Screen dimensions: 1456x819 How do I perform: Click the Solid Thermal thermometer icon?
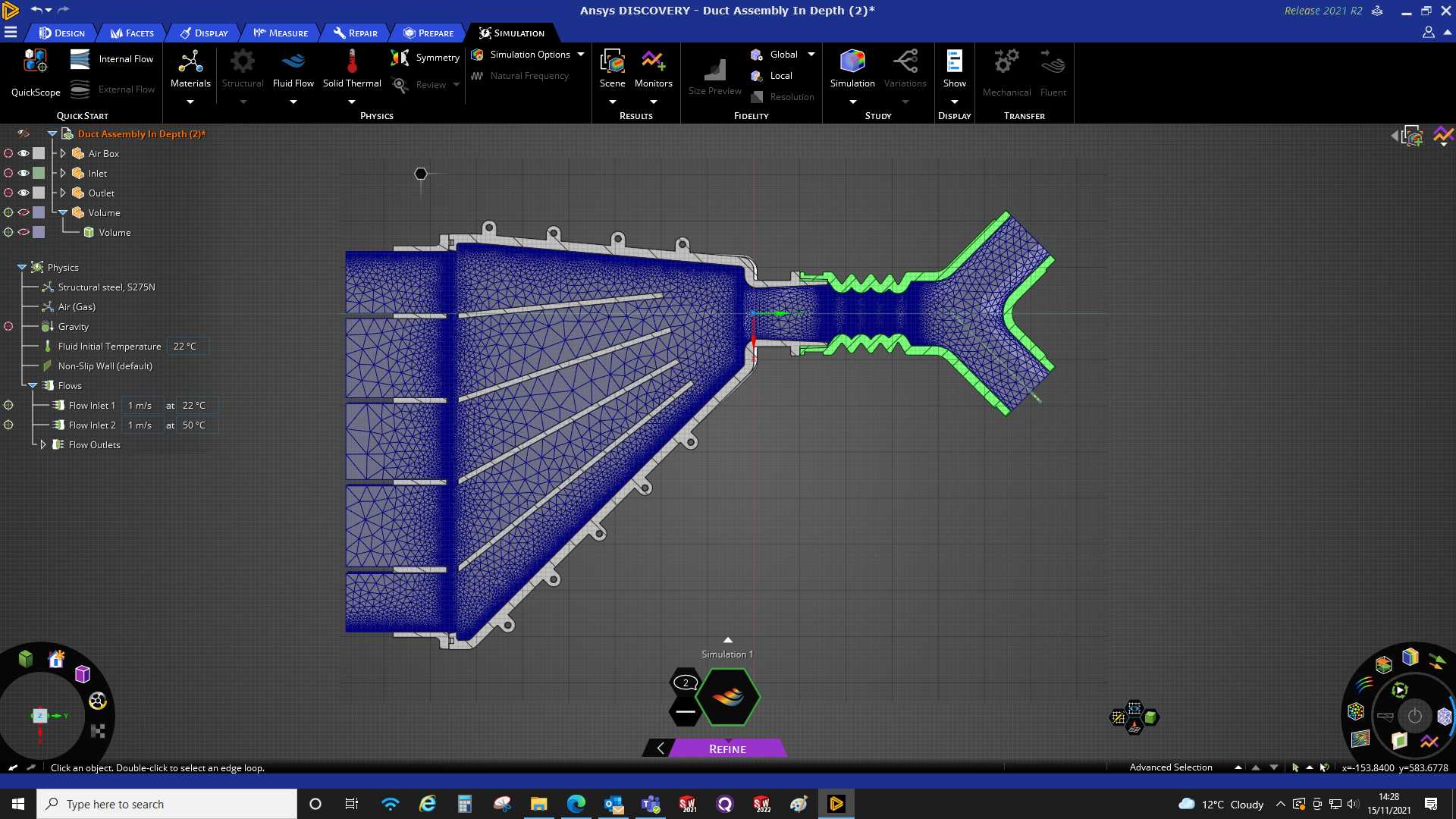[352, 61]
